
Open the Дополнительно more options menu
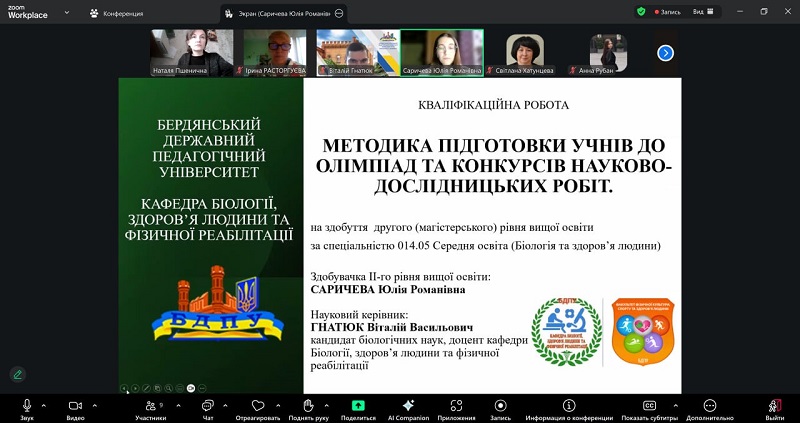710,406
